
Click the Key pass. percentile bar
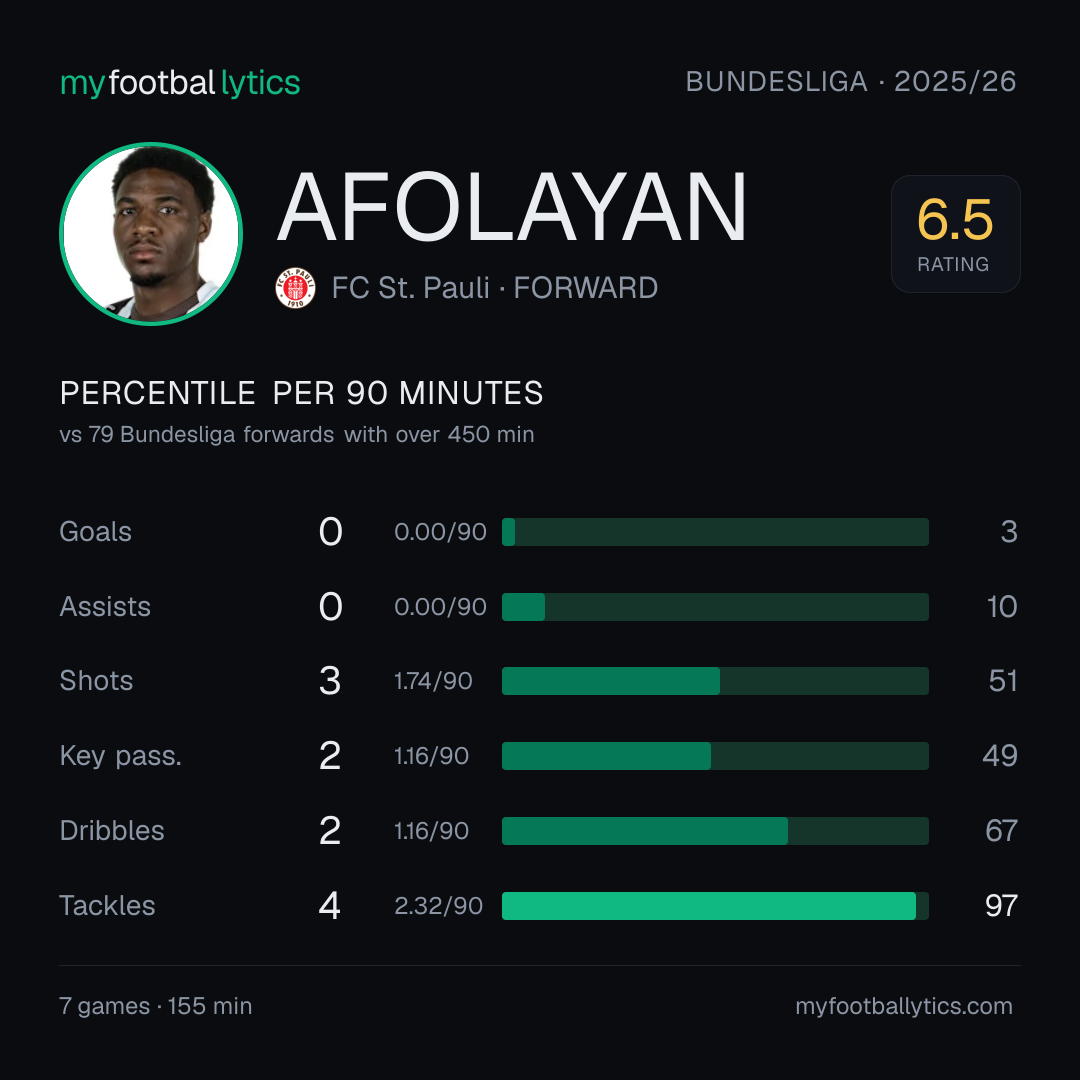tap(715, 756)
